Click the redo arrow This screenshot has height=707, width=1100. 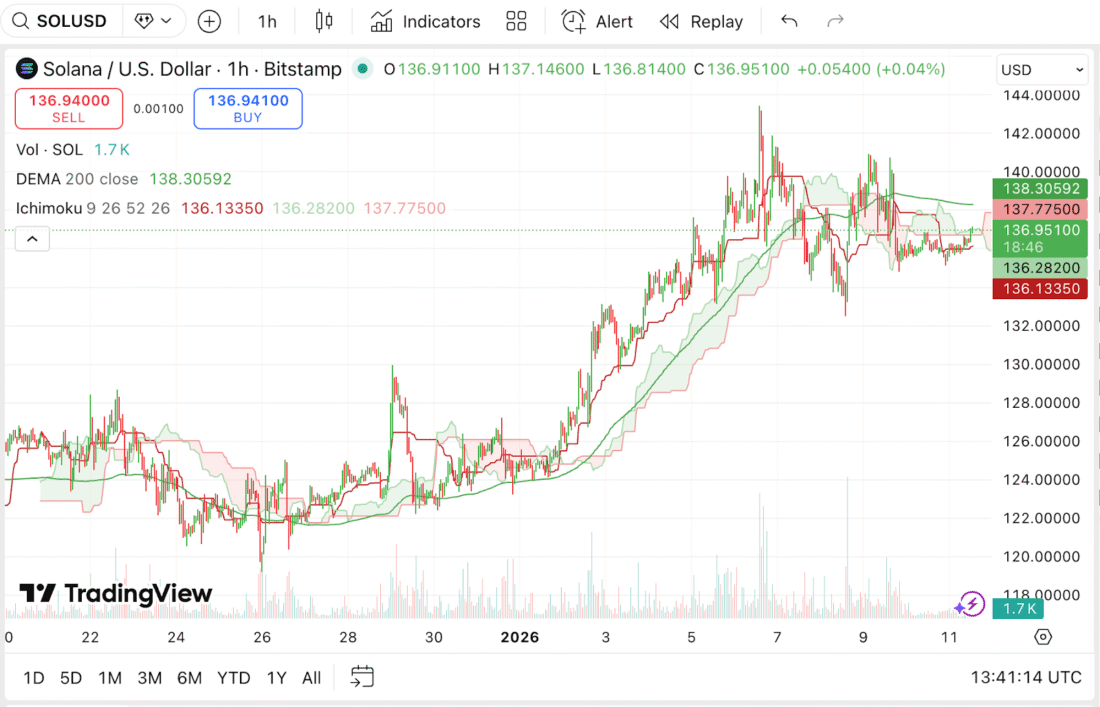coord(835,21)
